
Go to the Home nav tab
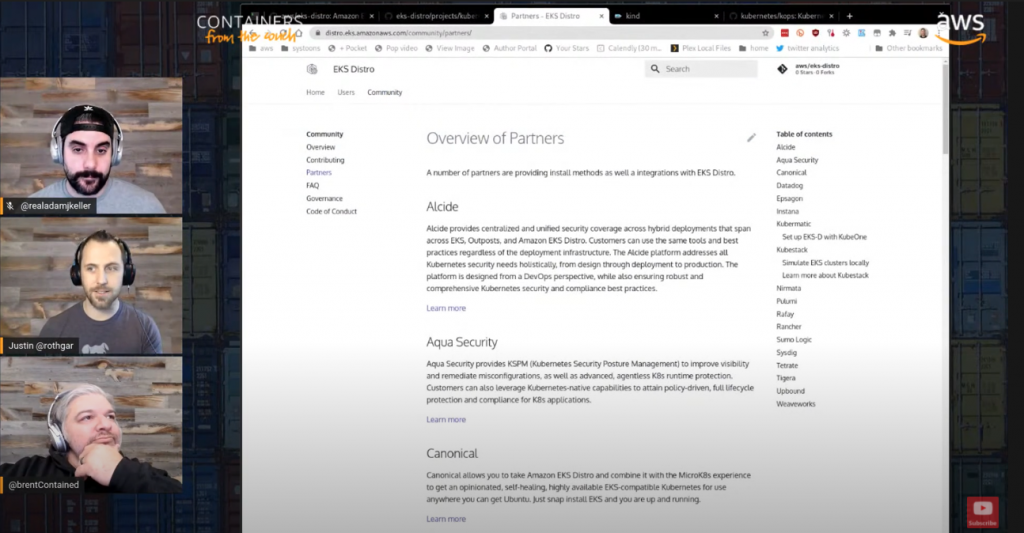315,93
